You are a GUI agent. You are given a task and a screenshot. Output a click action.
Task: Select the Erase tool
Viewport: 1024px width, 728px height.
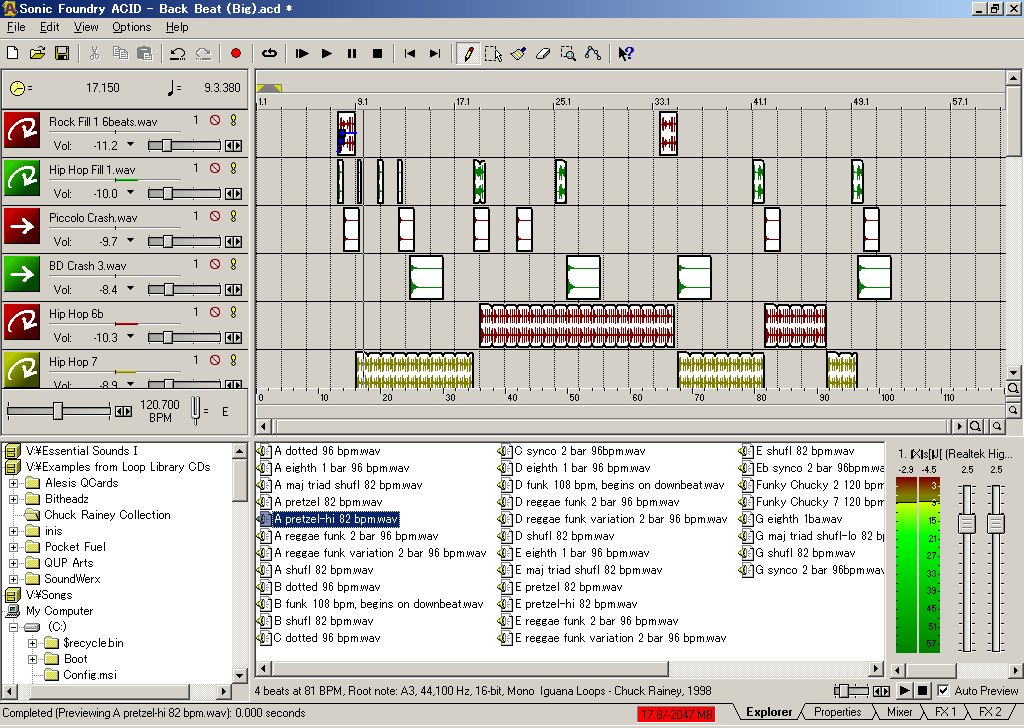[x=543, y=54]
